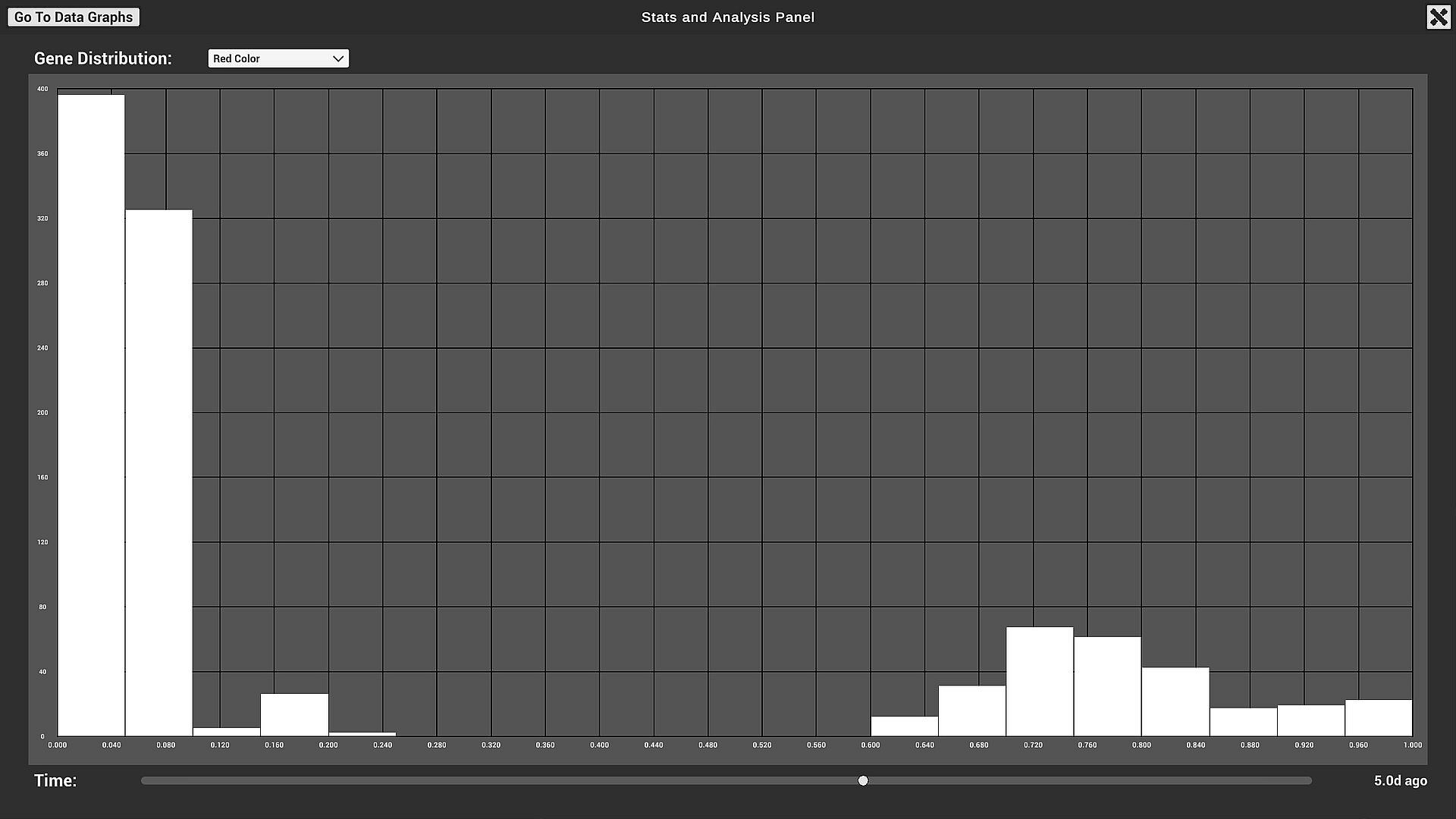Click the small bar starting at 0.600
1456x819 pixels.
[904, 726]
